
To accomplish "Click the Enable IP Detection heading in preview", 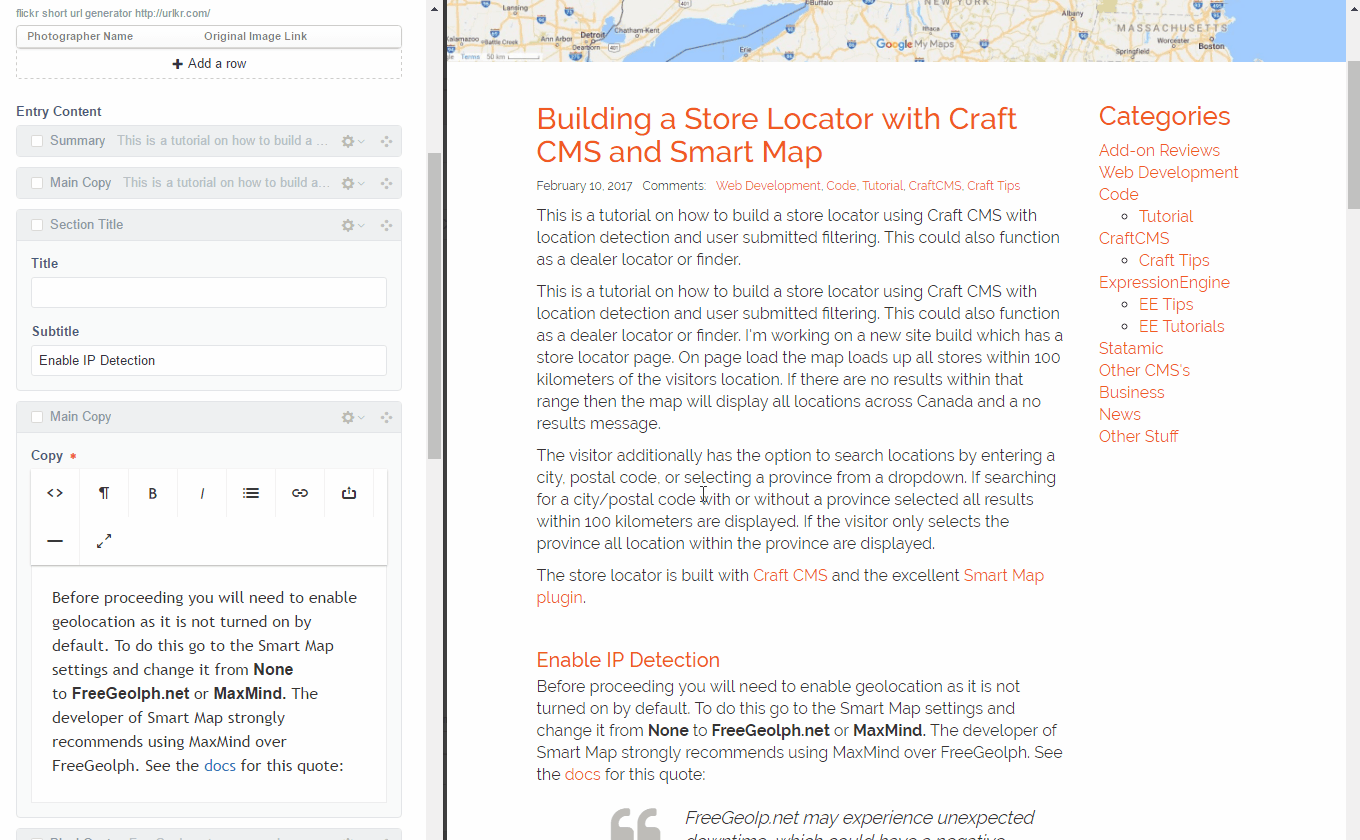I will 628,660.
